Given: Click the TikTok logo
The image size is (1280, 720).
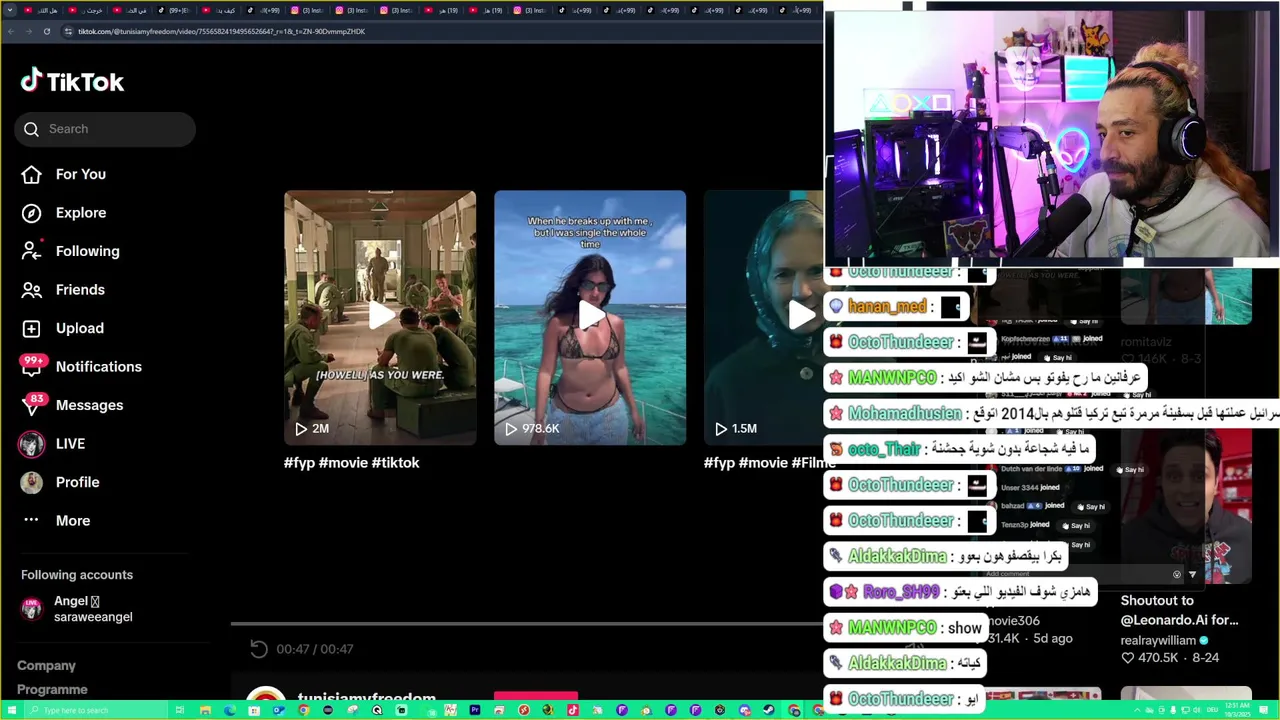Looking at the screenshot, I should 72,81.
